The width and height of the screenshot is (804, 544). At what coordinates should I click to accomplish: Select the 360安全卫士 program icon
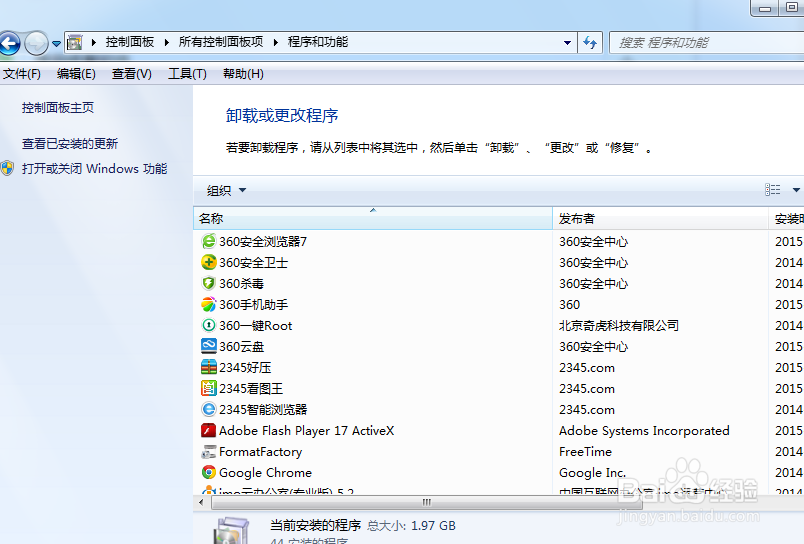point(209,262)
